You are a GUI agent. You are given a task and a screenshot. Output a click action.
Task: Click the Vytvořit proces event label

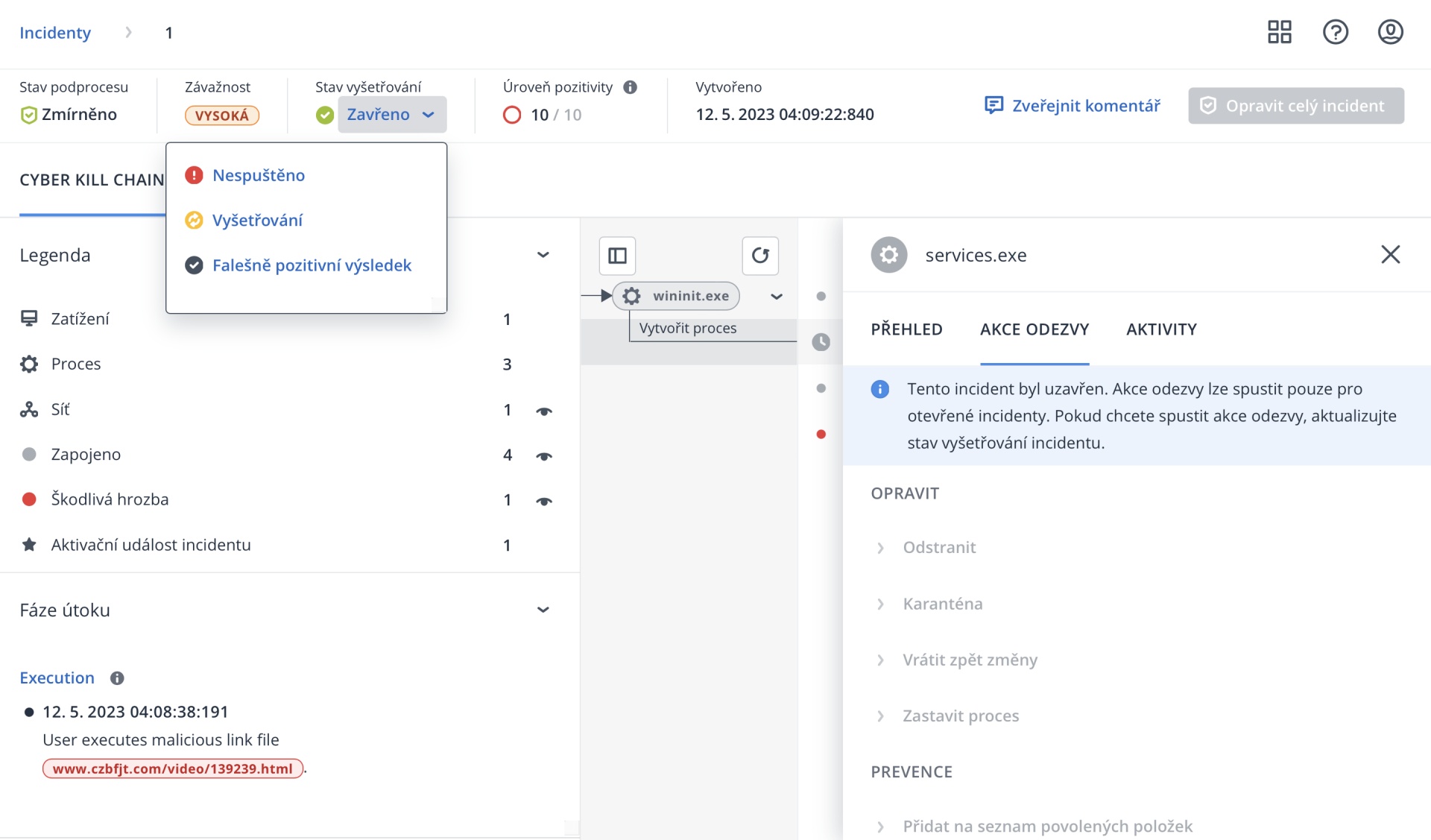pos(688,329)
